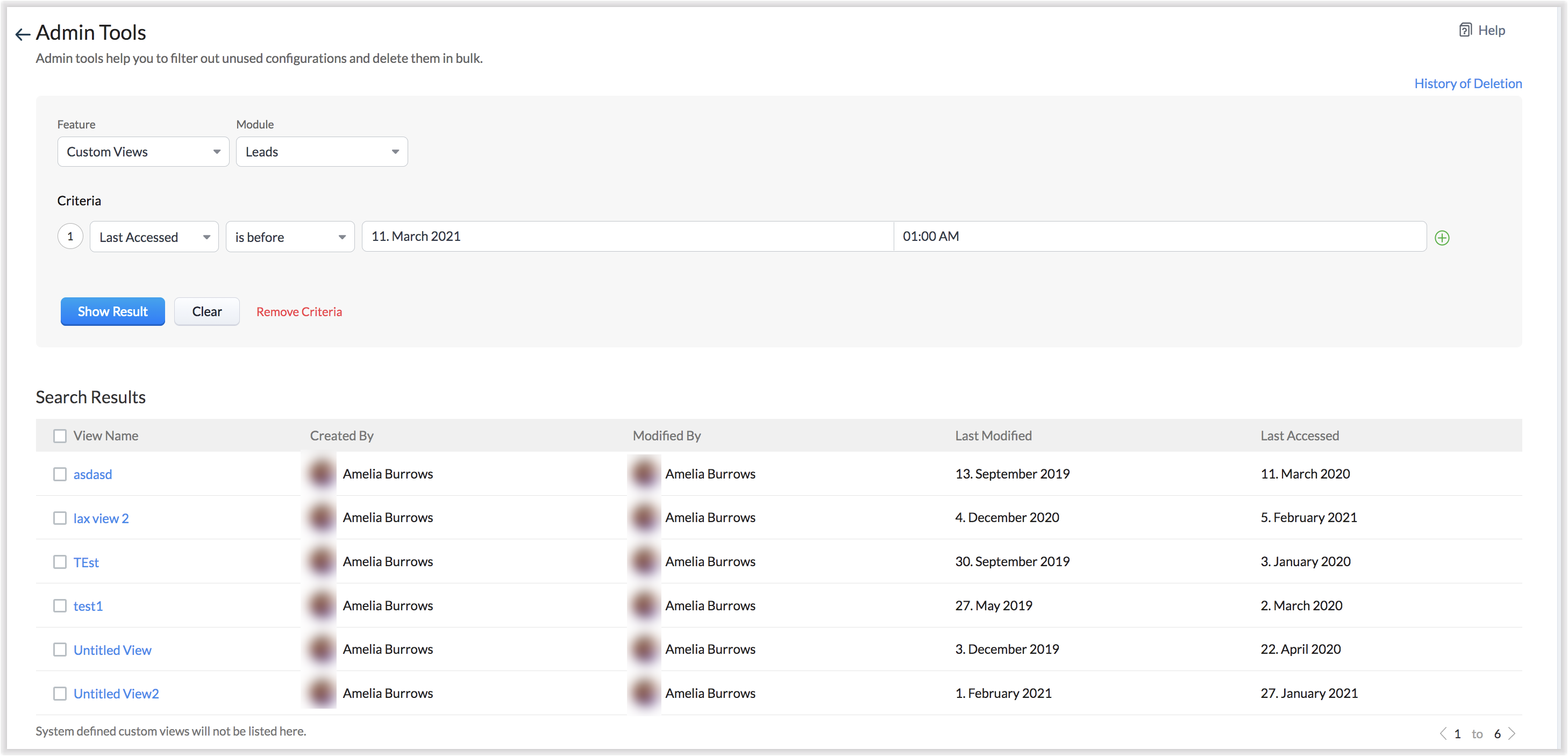Viewport: 1568px width, 756px height.
Task: Expand the Module dropdown showing Leads
Action: coord(322,152)
